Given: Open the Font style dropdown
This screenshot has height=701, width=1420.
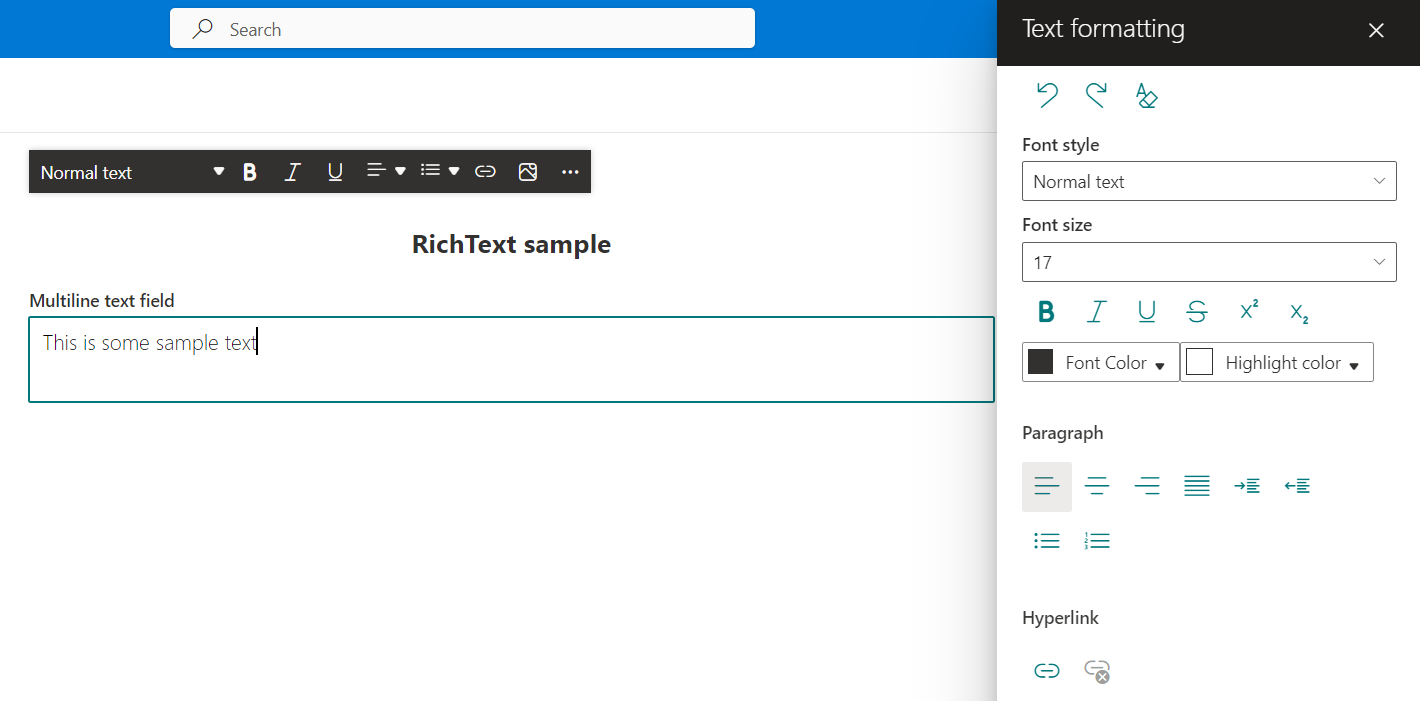Looking at the screenshot, I should click(x=1208, y=181).
